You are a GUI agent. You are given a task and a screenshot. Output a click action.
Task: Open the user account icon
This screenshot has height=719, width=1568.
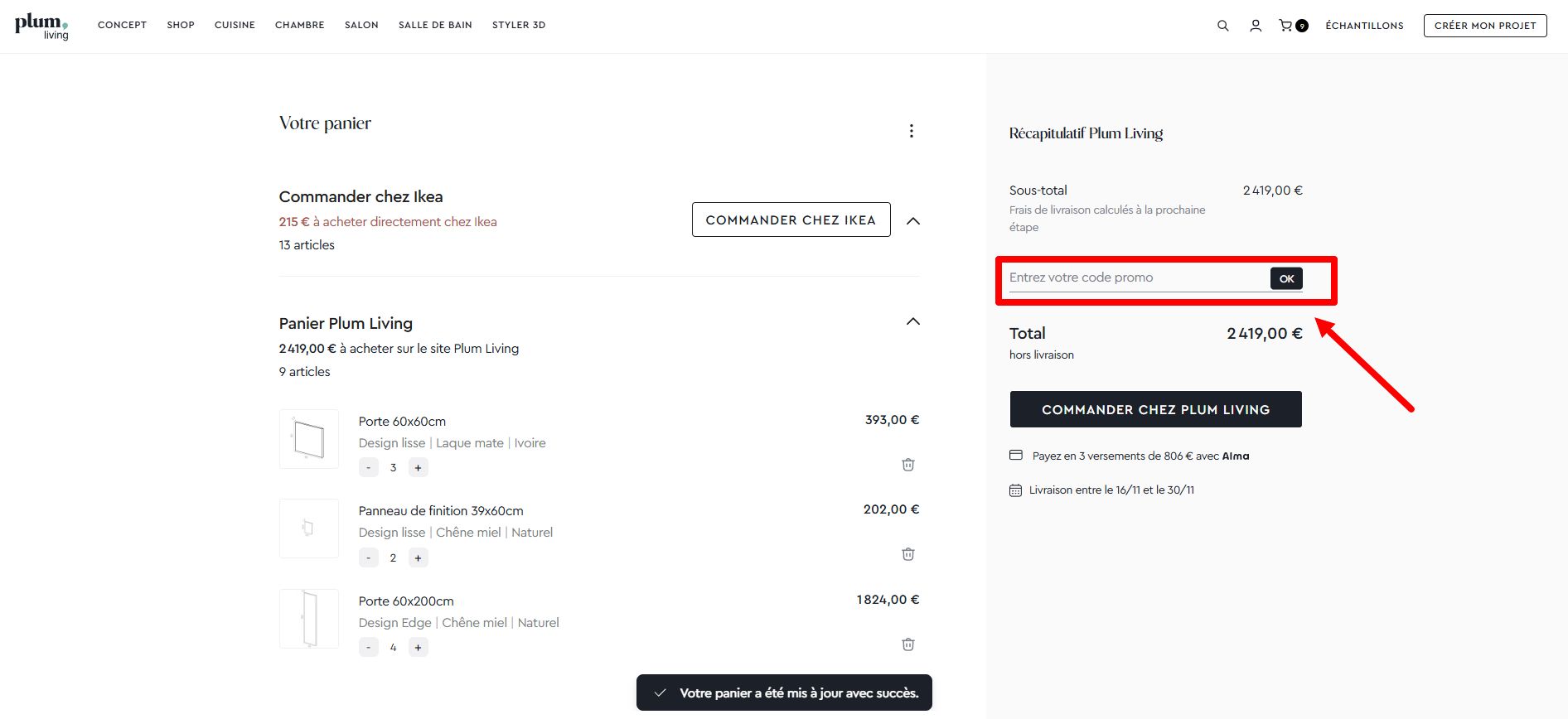(1256, 26)
